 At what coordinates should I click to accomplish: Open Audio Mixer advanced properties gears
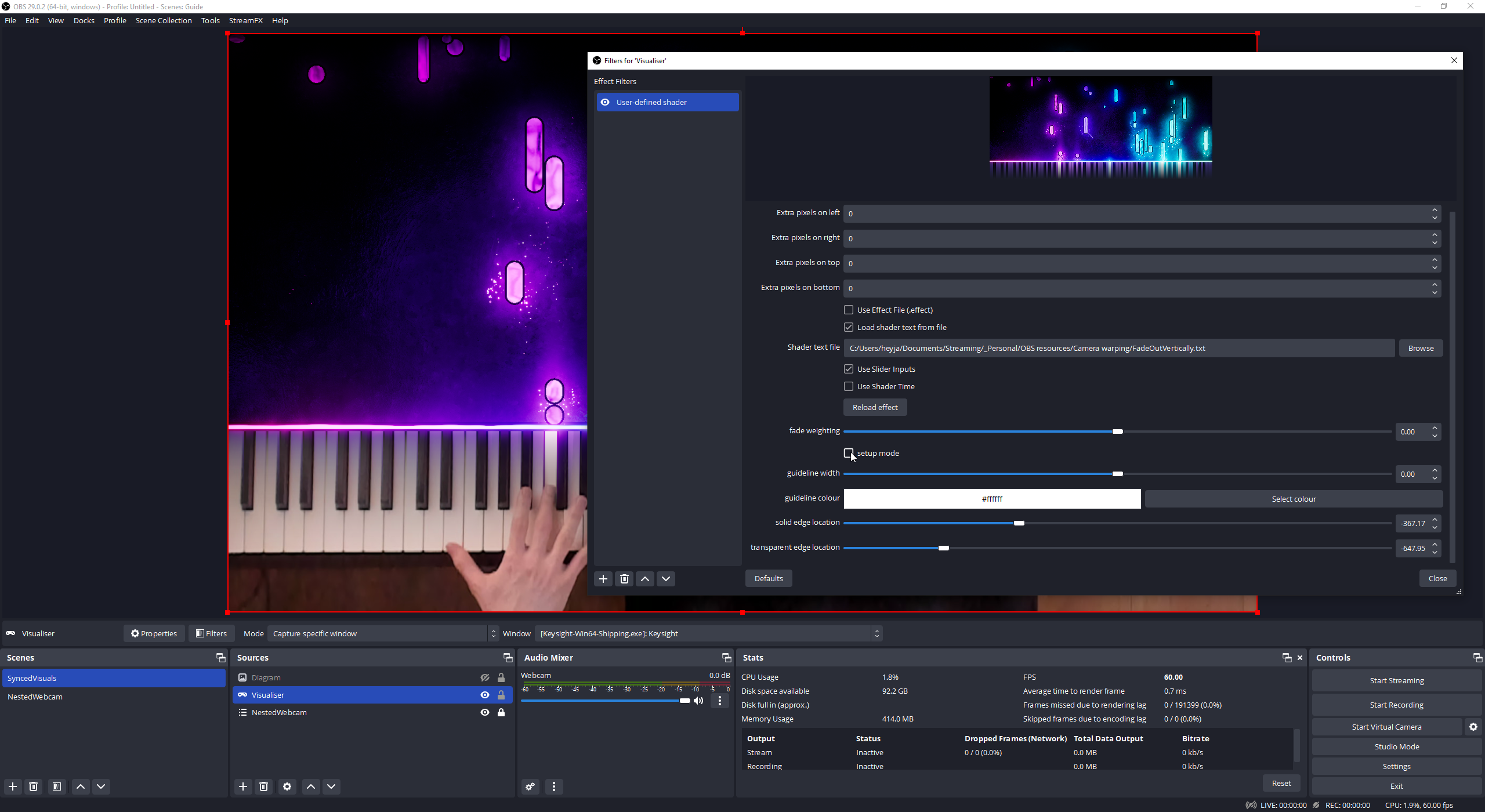(530, 786)
